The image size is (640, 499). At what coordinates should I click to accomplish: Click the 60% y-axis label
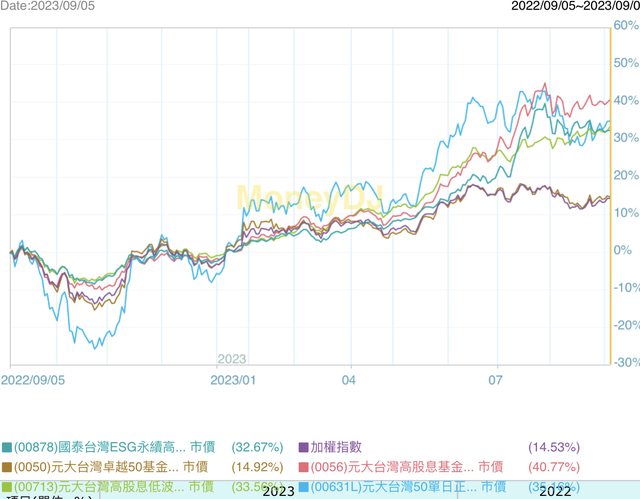[626, 25]
